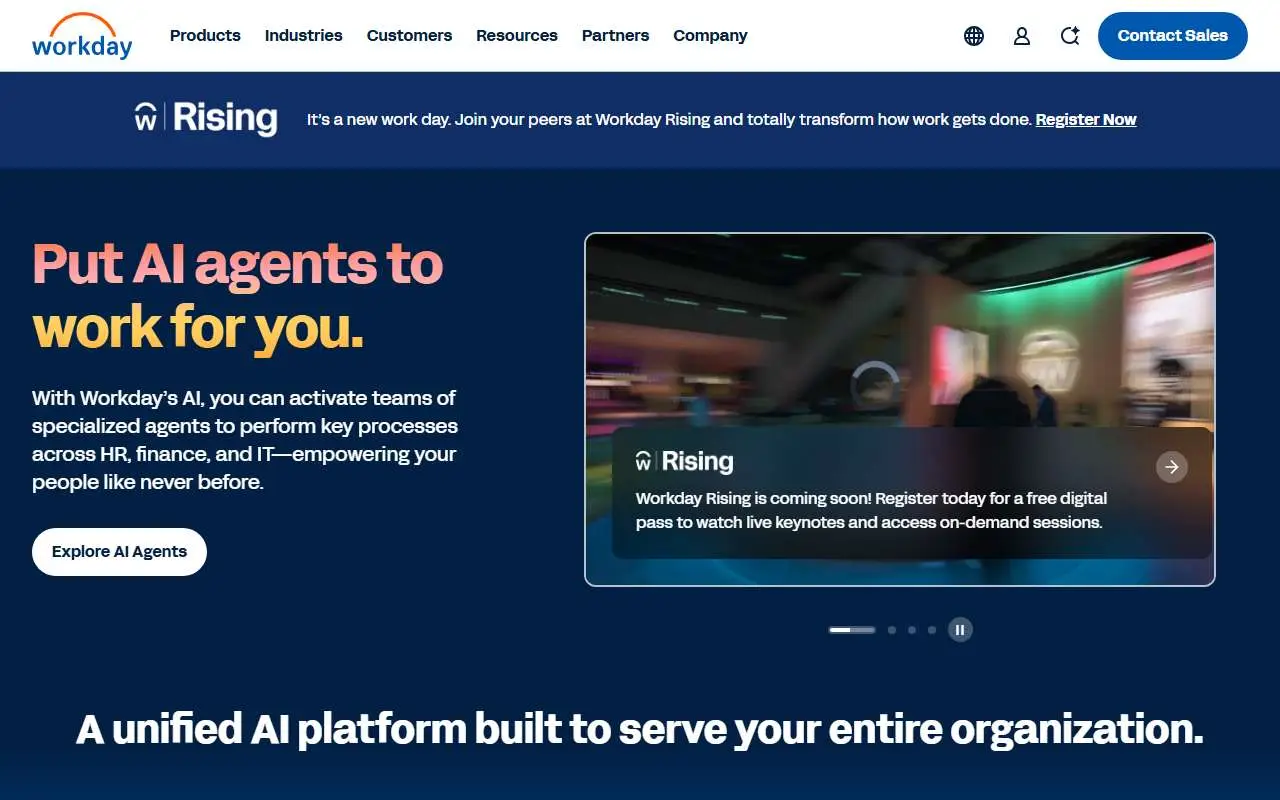
Task: Click the Workday logo
Action: click(82, 36)
